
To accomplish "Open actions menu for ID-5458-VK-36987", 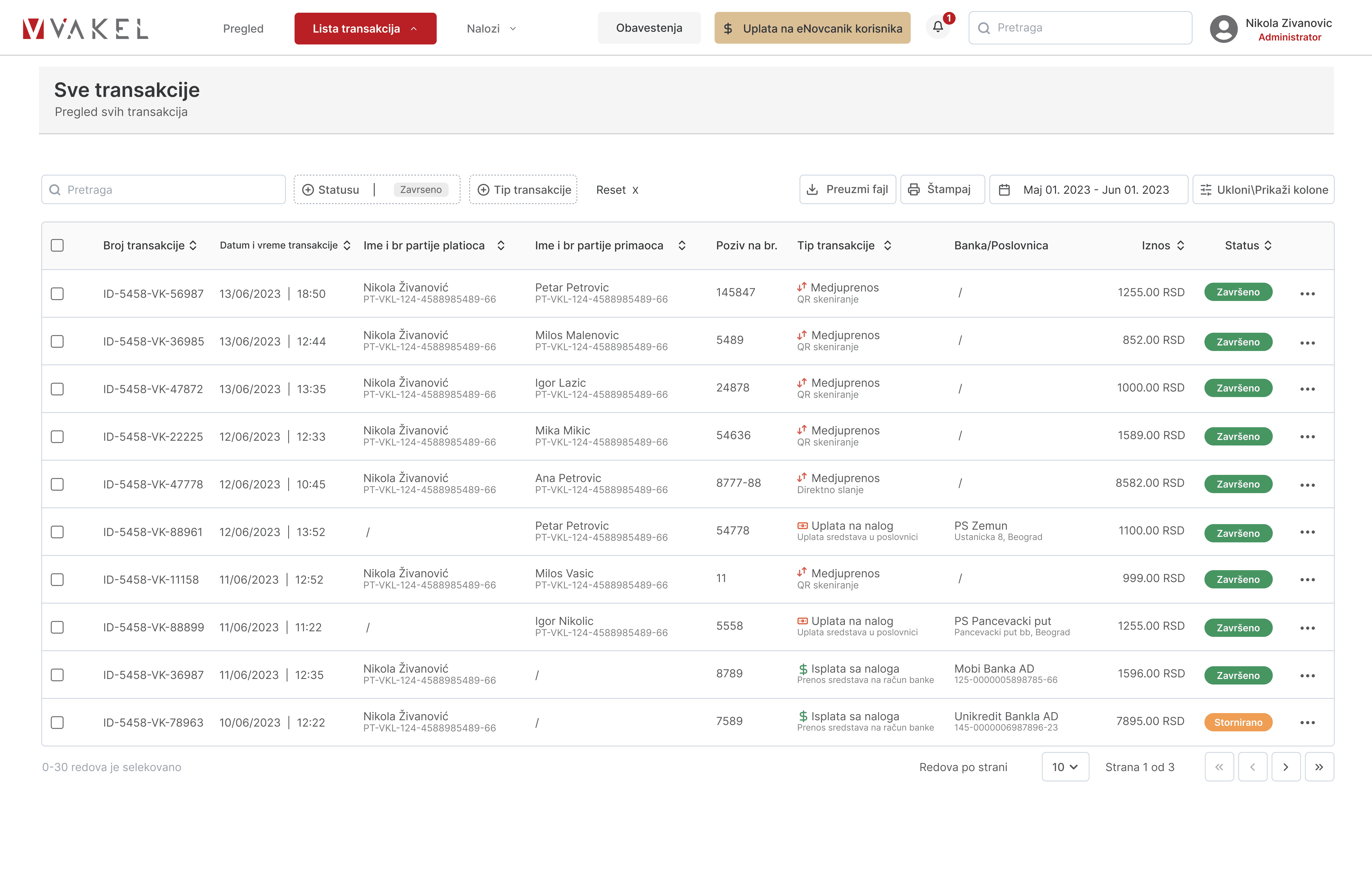I will tap(1307, 676).
